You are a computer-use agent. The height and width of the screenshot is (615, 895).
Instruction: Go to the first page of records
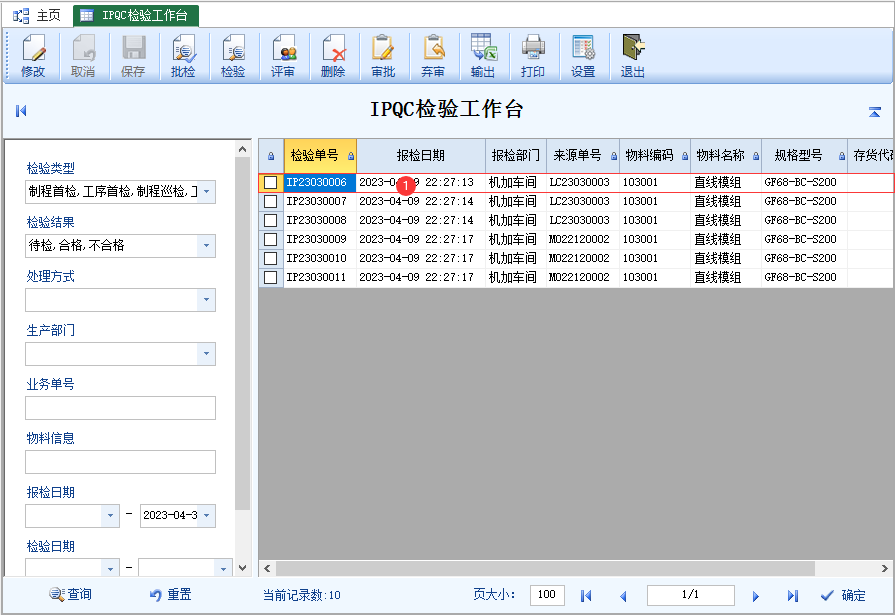[x=586, y=596]
